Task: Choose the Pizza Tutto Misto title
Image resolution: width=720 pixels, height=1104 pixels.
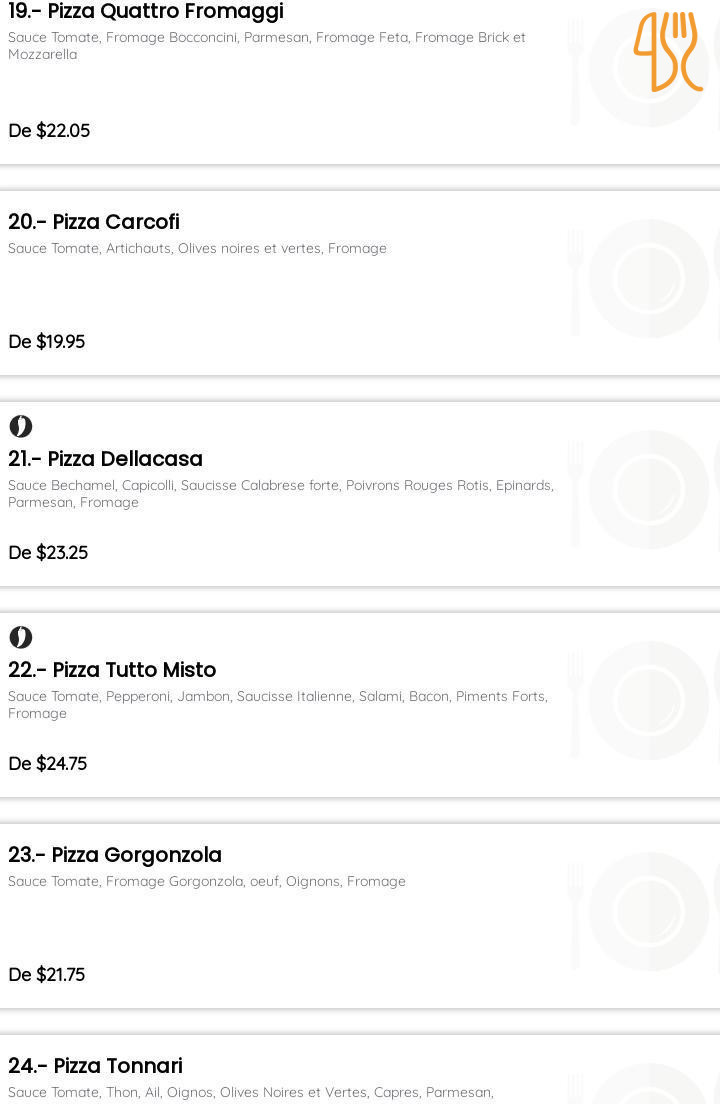Action: click(112, 670)
